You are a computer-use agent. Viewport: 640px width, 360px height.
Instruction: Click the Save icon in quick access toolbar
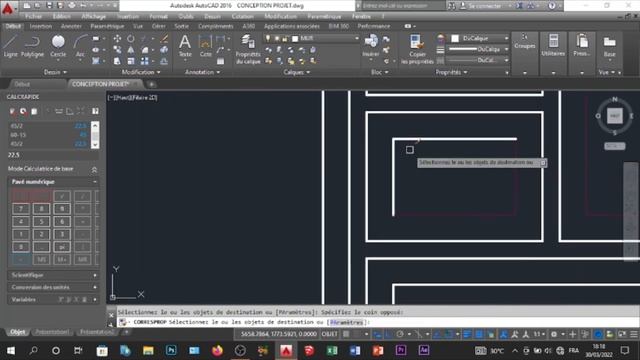click(49, 6)
